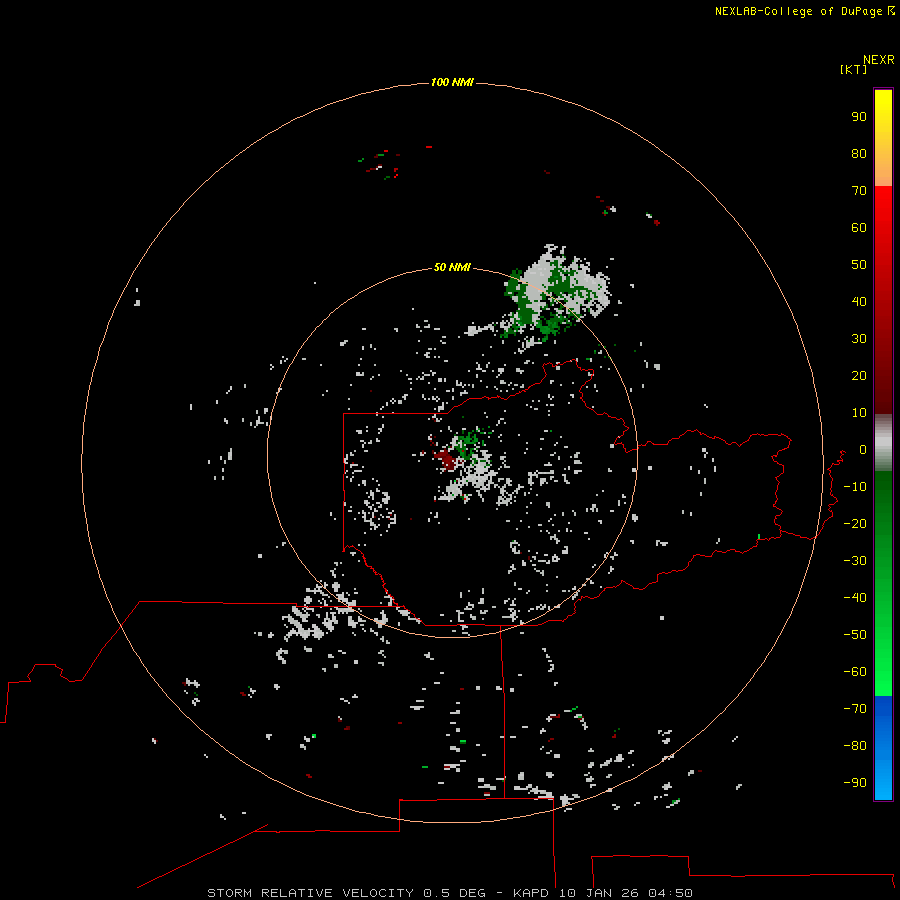Click the -50 value on velocity scale
This screenshot has width=900, height=900.
point(855,635)
